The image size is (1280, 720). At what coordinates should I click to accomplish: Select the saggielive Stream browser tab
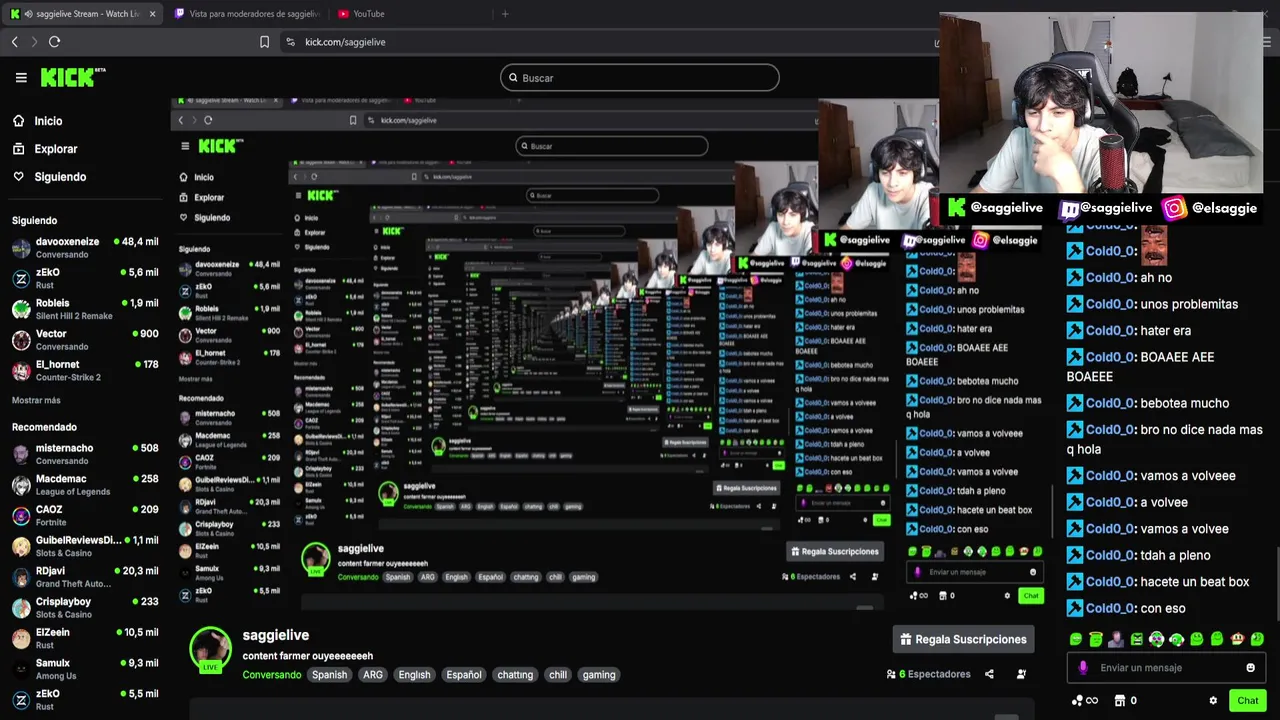[x=82, y=14]
